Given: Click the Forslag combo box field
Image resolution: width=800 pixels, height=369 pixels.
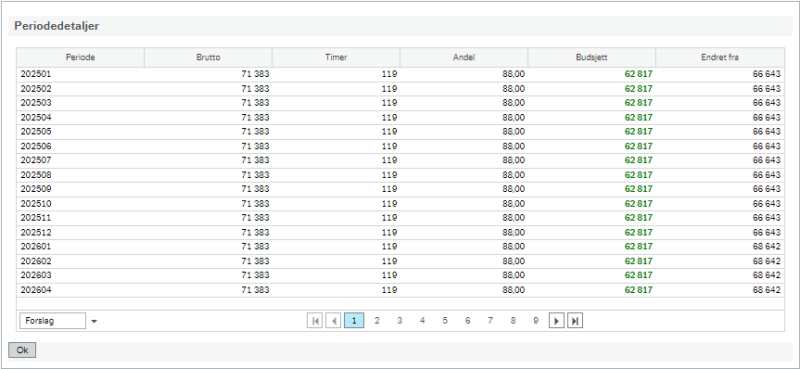Looking at the screenshot, I should (x=53, y=321).
